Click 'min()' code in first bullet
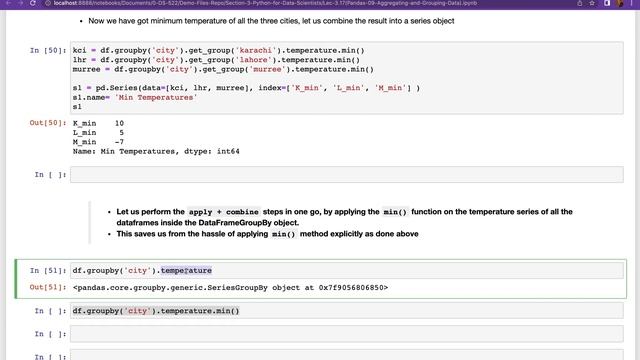640x360 pixels. click(395, 212)
